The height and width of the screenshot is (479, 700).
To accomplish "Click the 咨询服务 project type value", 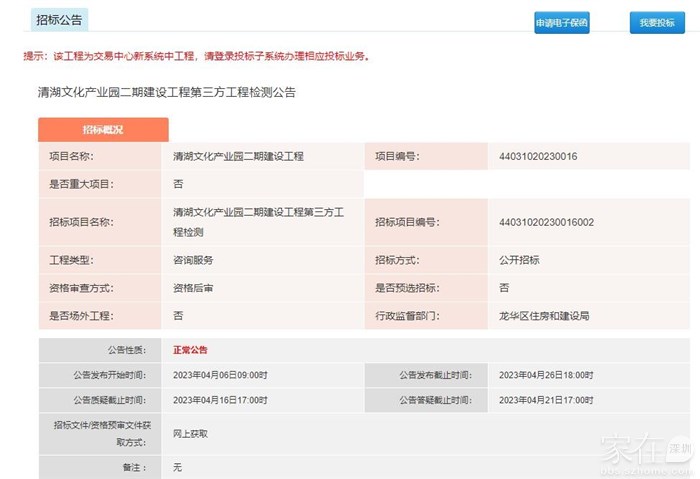I will pyautogui.click(x=193, y=260).
